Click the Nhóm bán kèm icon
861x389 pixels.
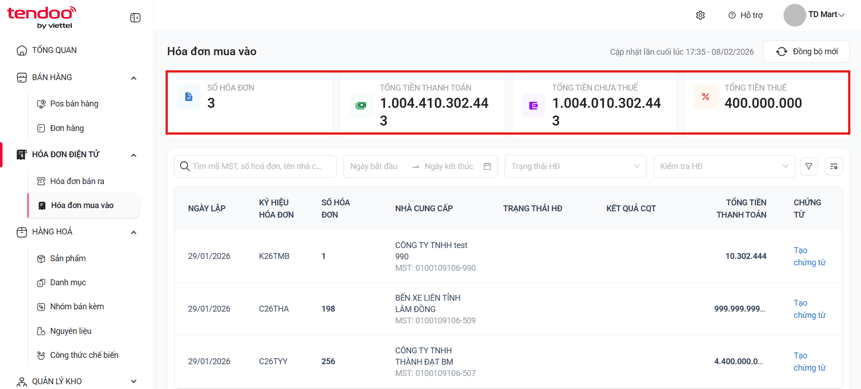click(x=40, y=307)
